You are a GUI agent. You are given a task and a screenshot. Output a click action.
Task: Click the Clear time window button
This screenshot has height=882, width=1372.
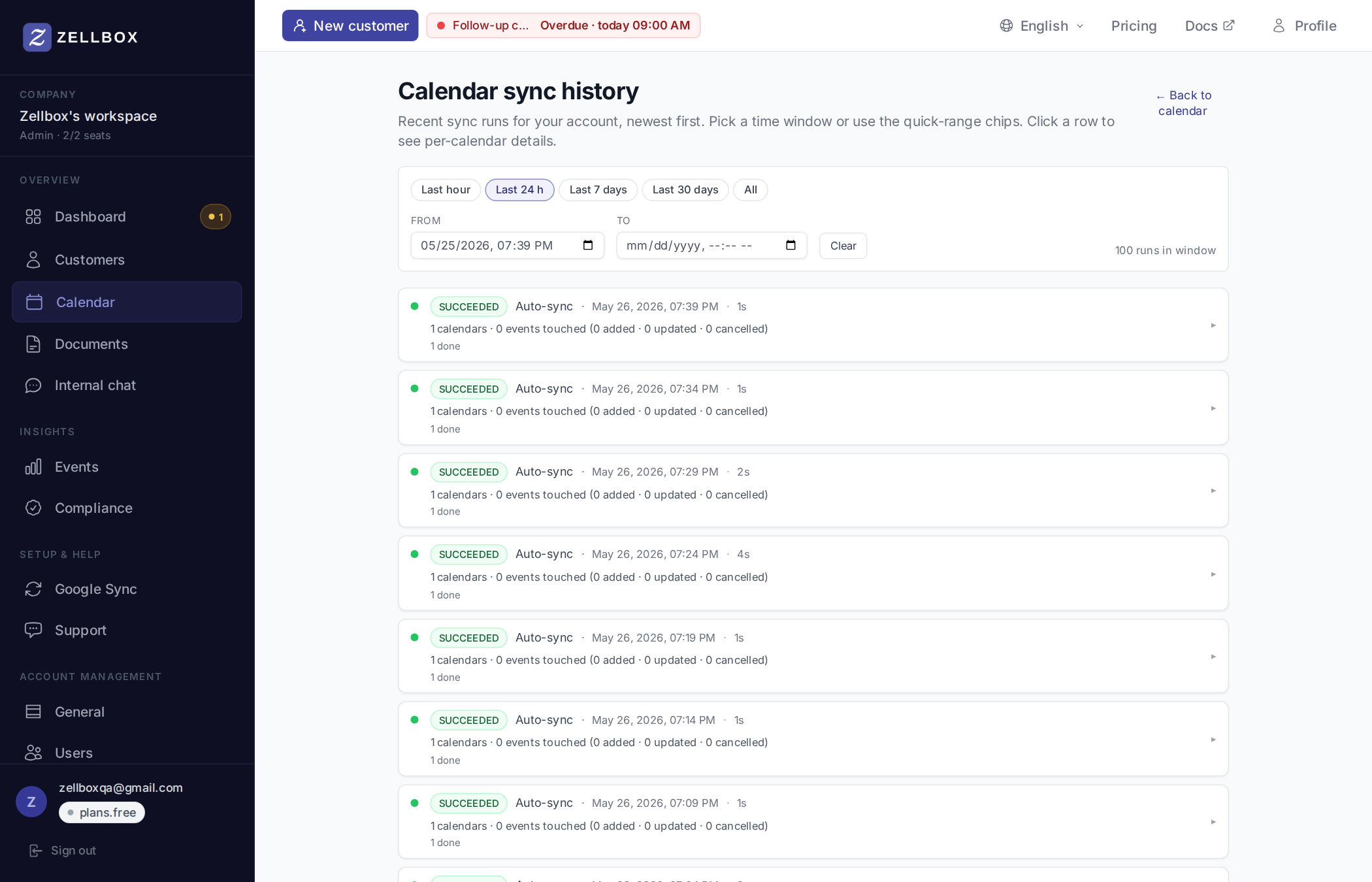click(x=843, y=246)
